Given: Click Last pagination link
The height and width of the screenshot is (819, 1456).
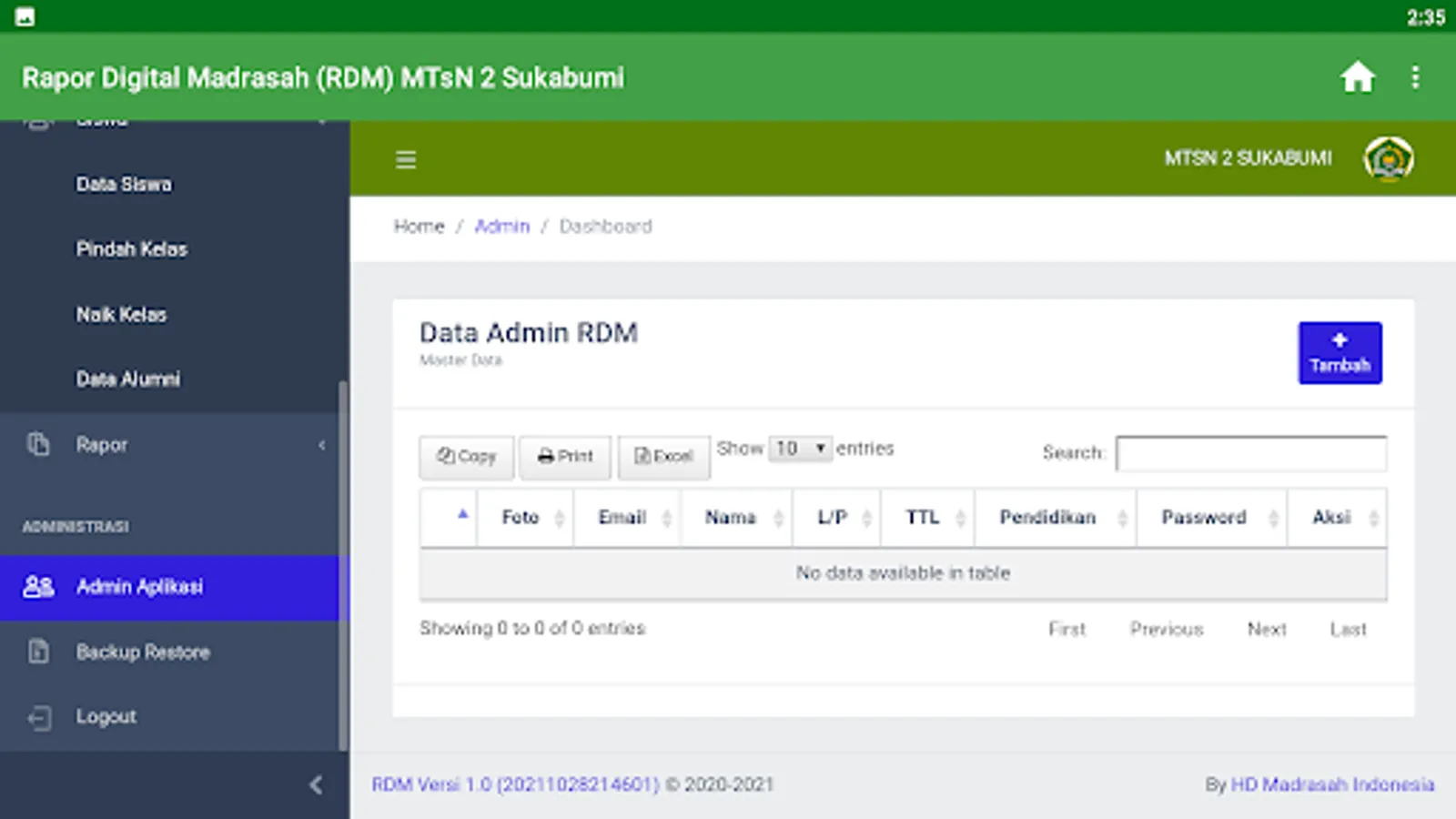Looking at the screenshot, I should pyautogui.click(x=1348, y=630).
